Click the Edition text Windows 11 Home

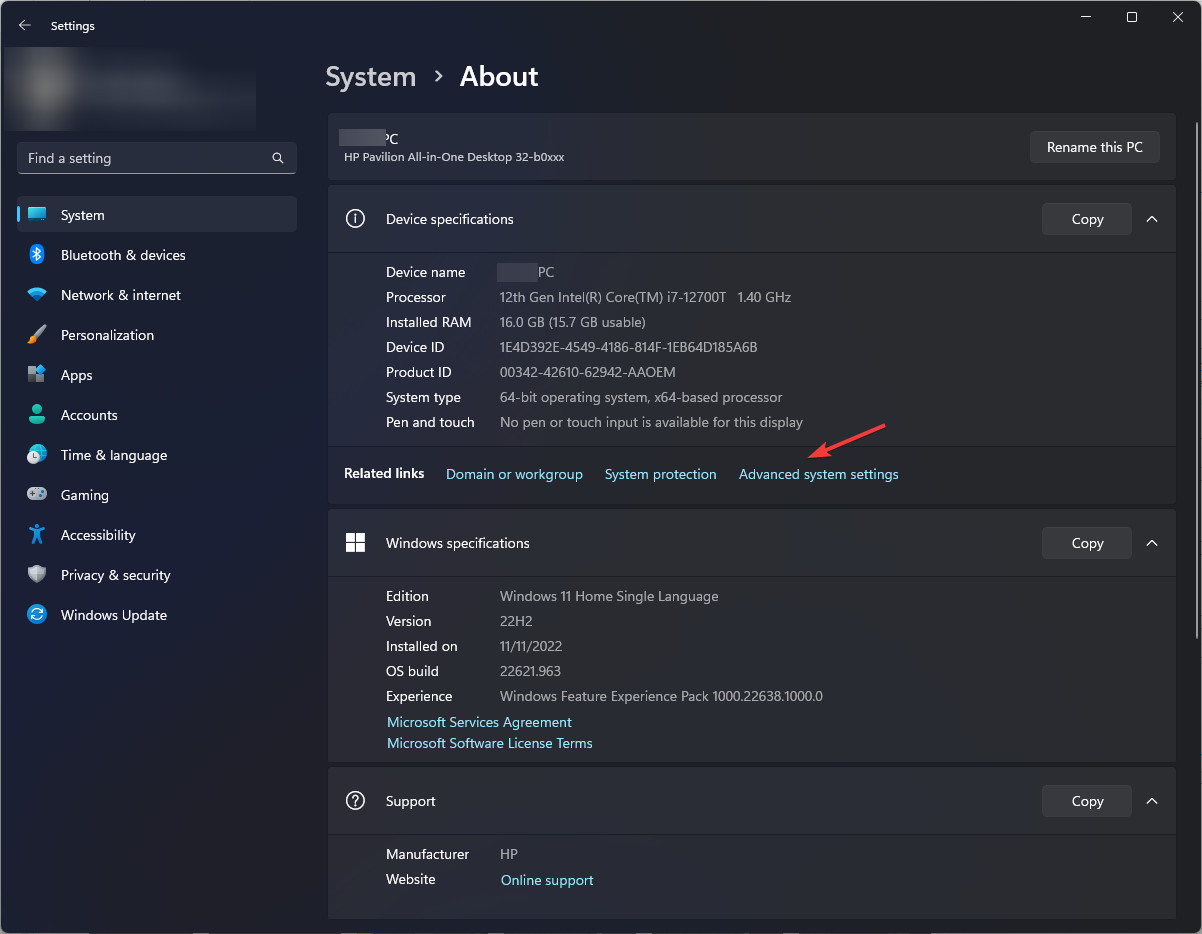click(609, 596)
